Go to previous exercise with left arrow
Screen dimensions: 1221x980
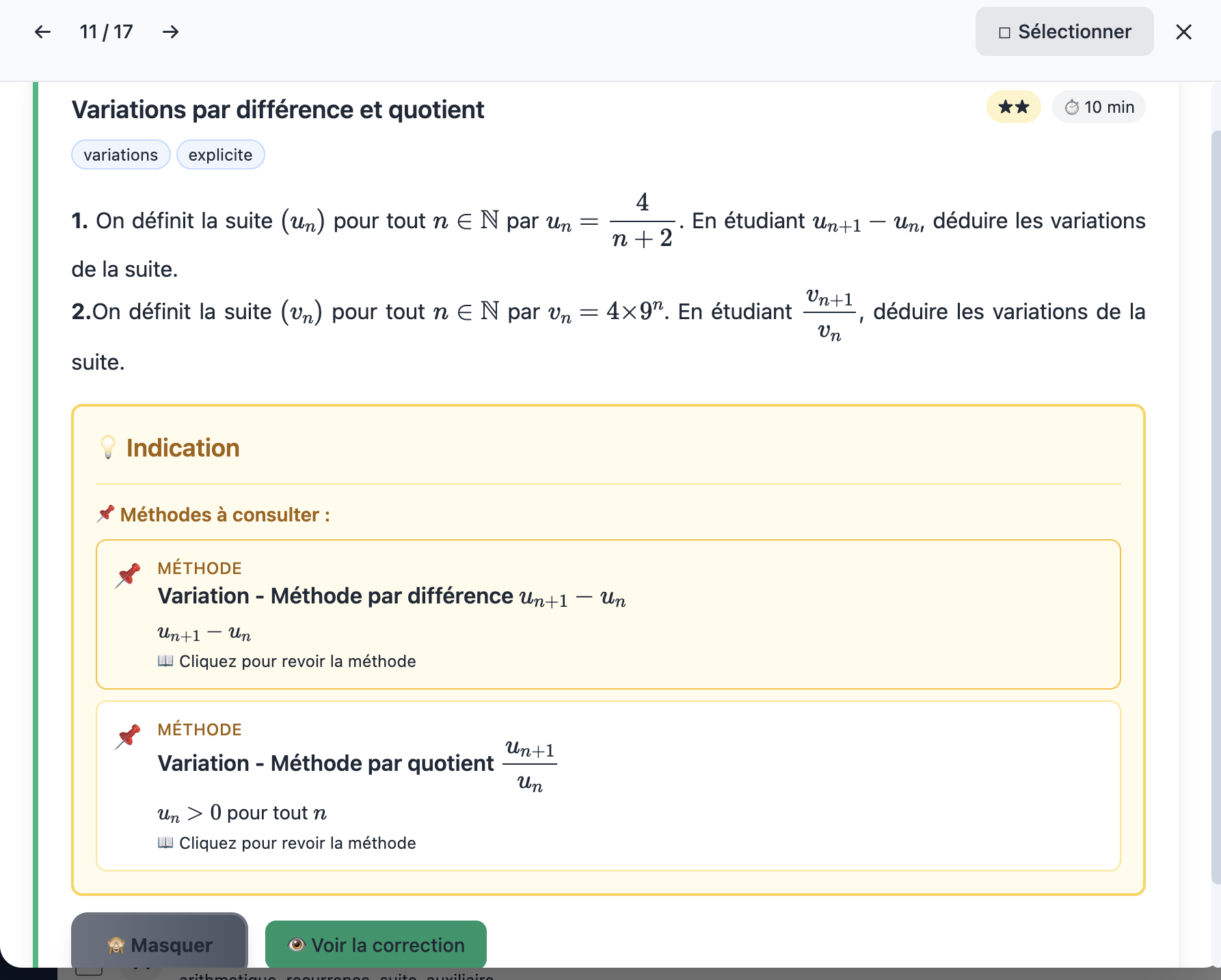pos(42,32)
